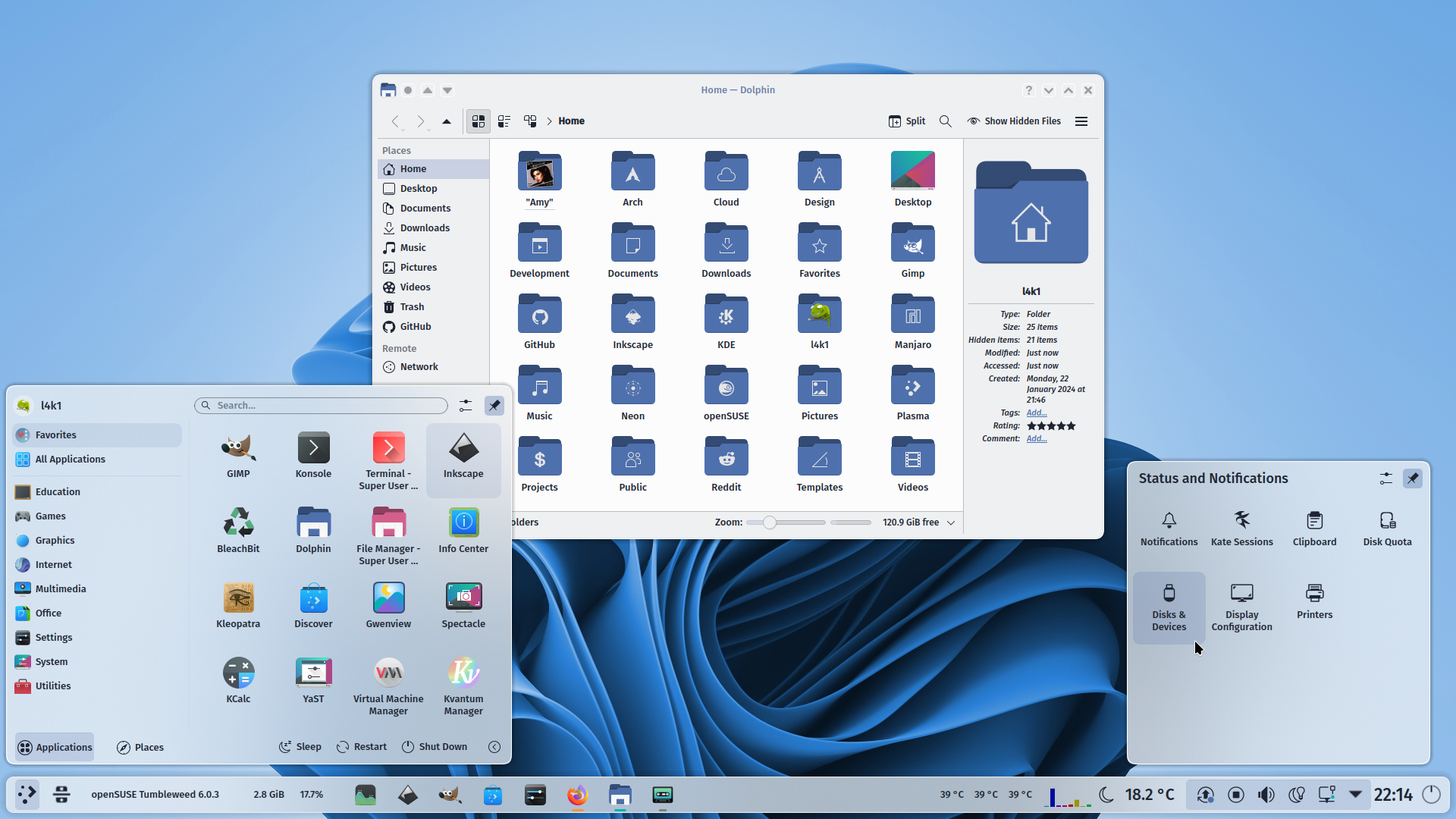Open Clipboard in Status and Notifications
Image resolution: width=1456 pixels, height=819 pixels.
click(1314, 529)
